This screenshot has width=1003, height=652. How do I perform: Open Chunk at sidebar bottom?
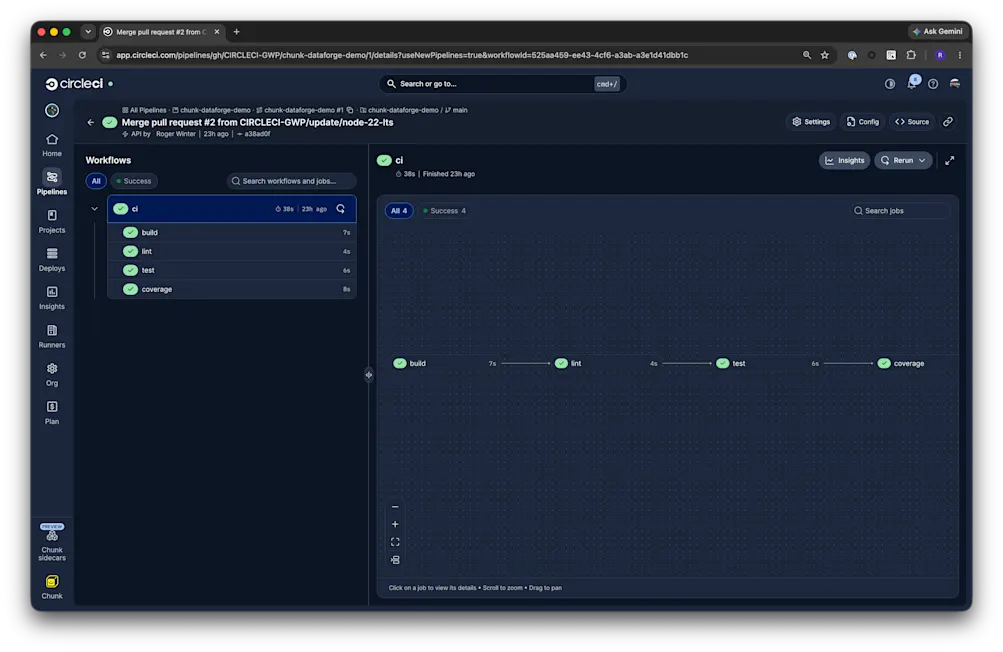click(x=52, y=587)
